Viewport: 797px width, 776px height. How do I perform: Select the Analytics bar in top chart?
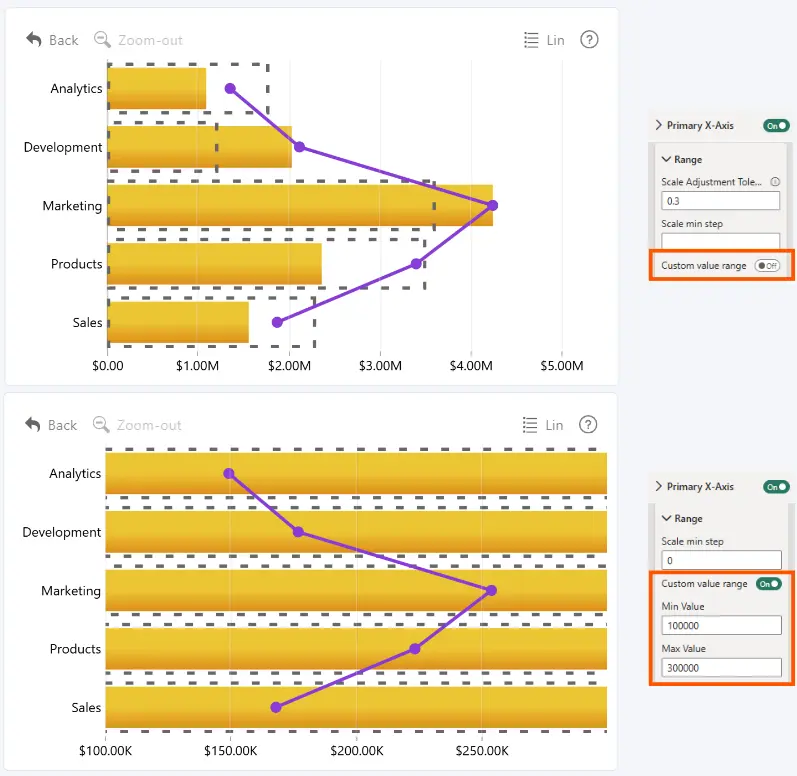click(157, 88)
